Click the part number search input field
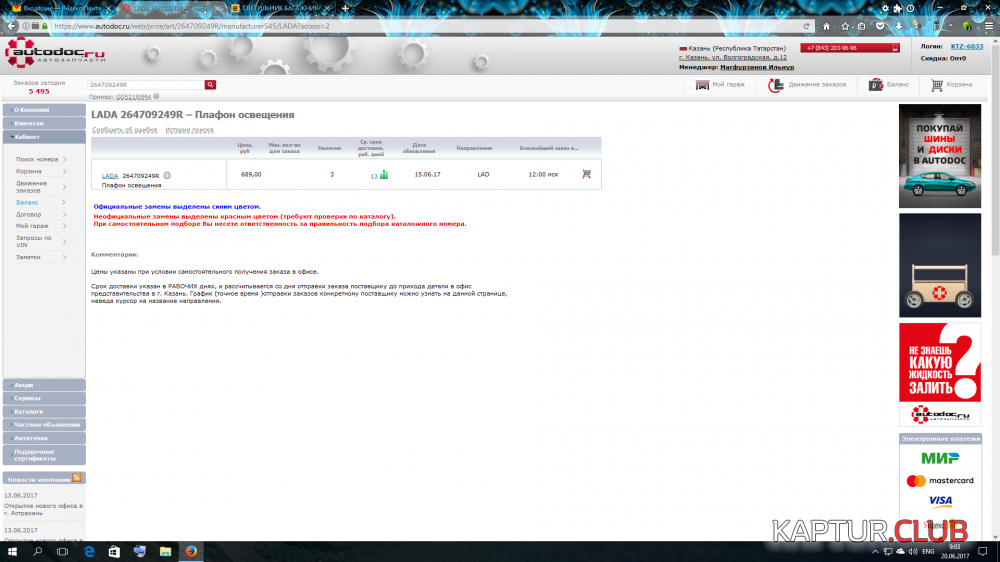Image resolution: width=1000 pixels, height=562 pixels. click(x=145, y=85)
